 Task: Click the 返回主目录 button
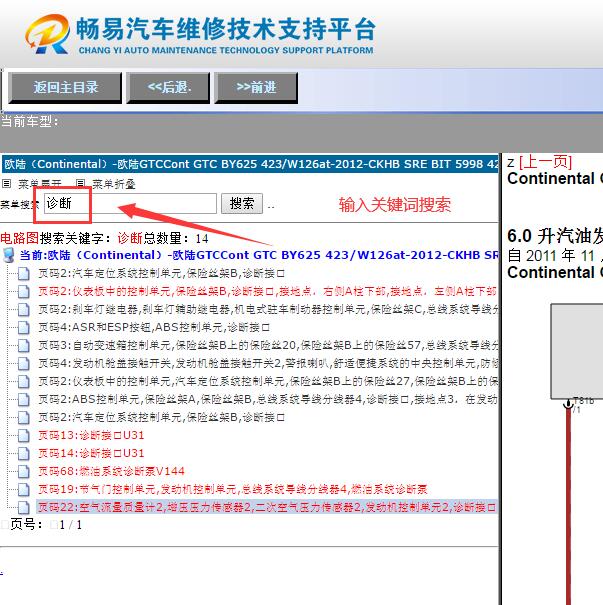[65, 88]
